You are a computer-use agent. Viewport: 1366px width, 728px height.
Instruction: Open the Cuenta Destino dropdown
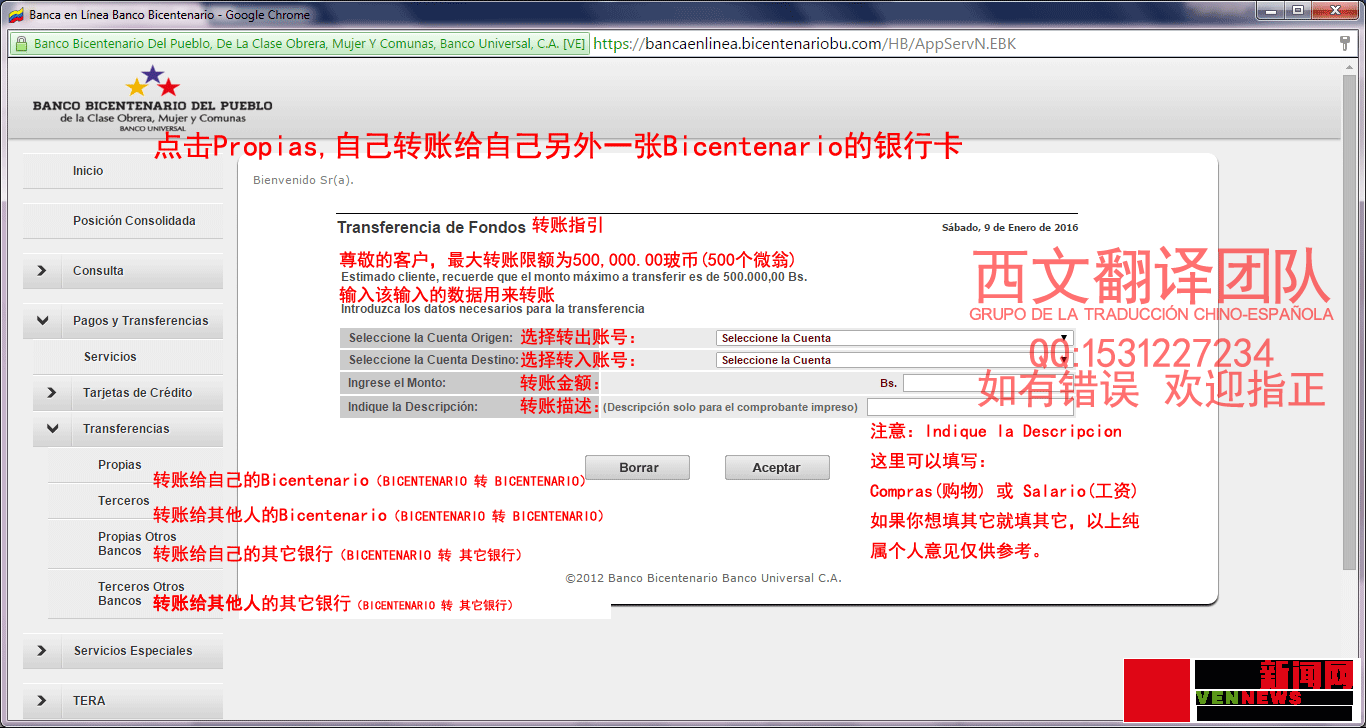tap(895, 360)
